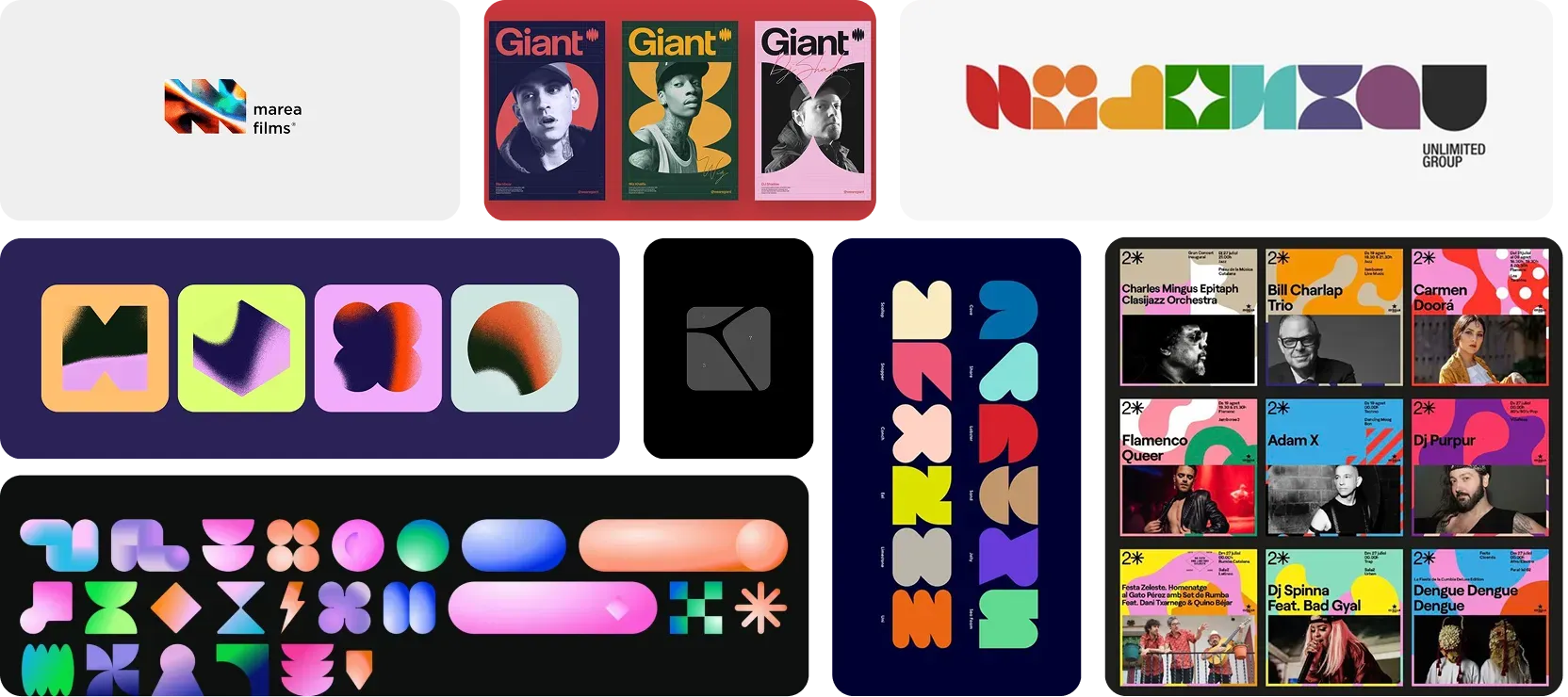This screenshot has width=1568, height=697.
Task: Select the Flamenco Queer poster
Action: click(1188, 467)
